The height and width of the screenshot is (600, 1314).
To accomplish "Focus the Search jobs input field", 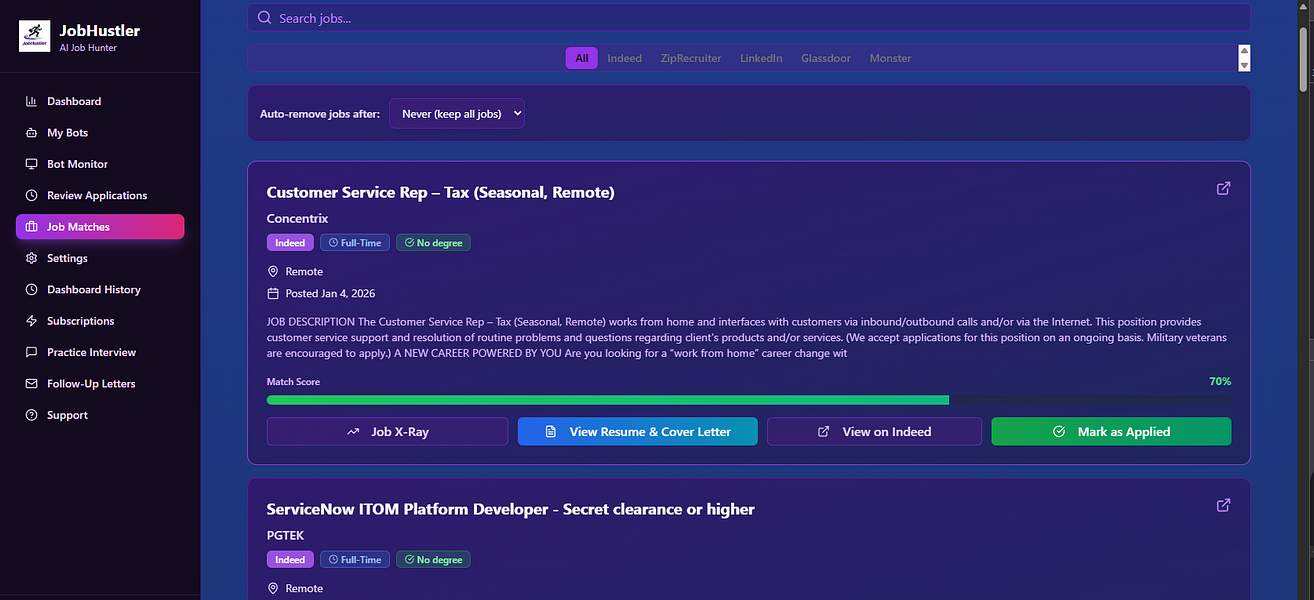I will [749, 18].
